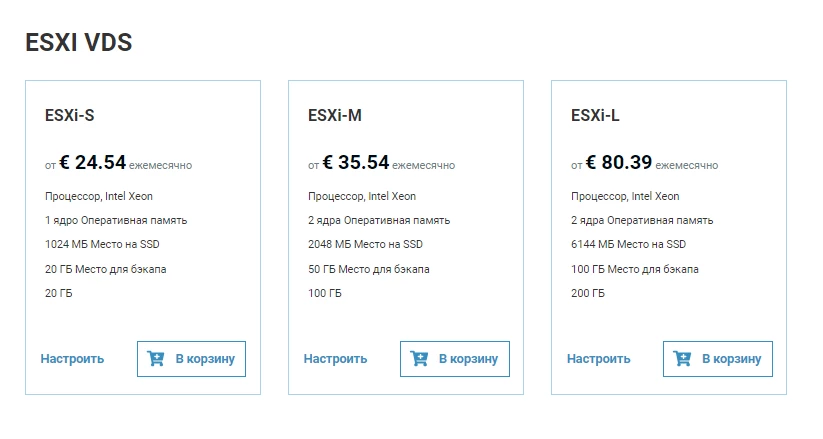Add ESXi-M to cart via В корзину label
This screenshot has width=823, height=439.
(x=468, y=359)
